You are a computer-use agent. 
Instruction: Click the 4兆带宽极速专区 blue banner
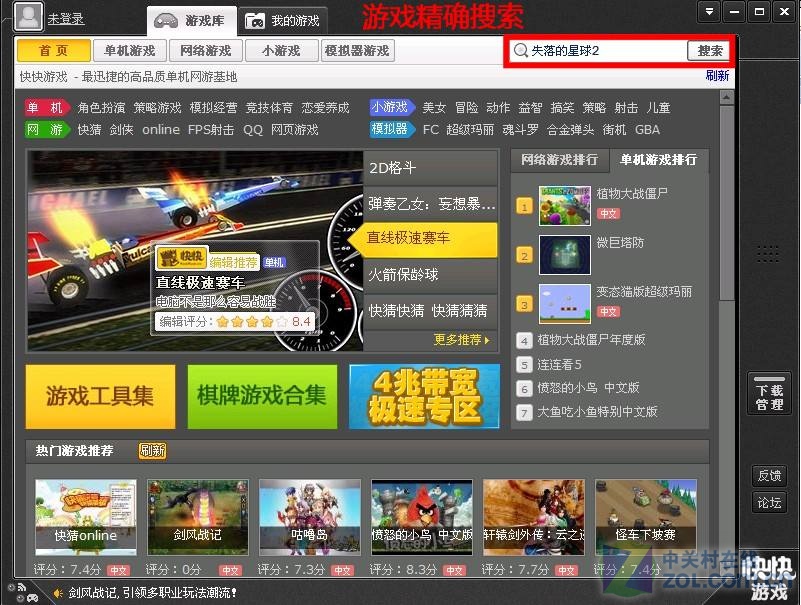(x=425, y=397)
